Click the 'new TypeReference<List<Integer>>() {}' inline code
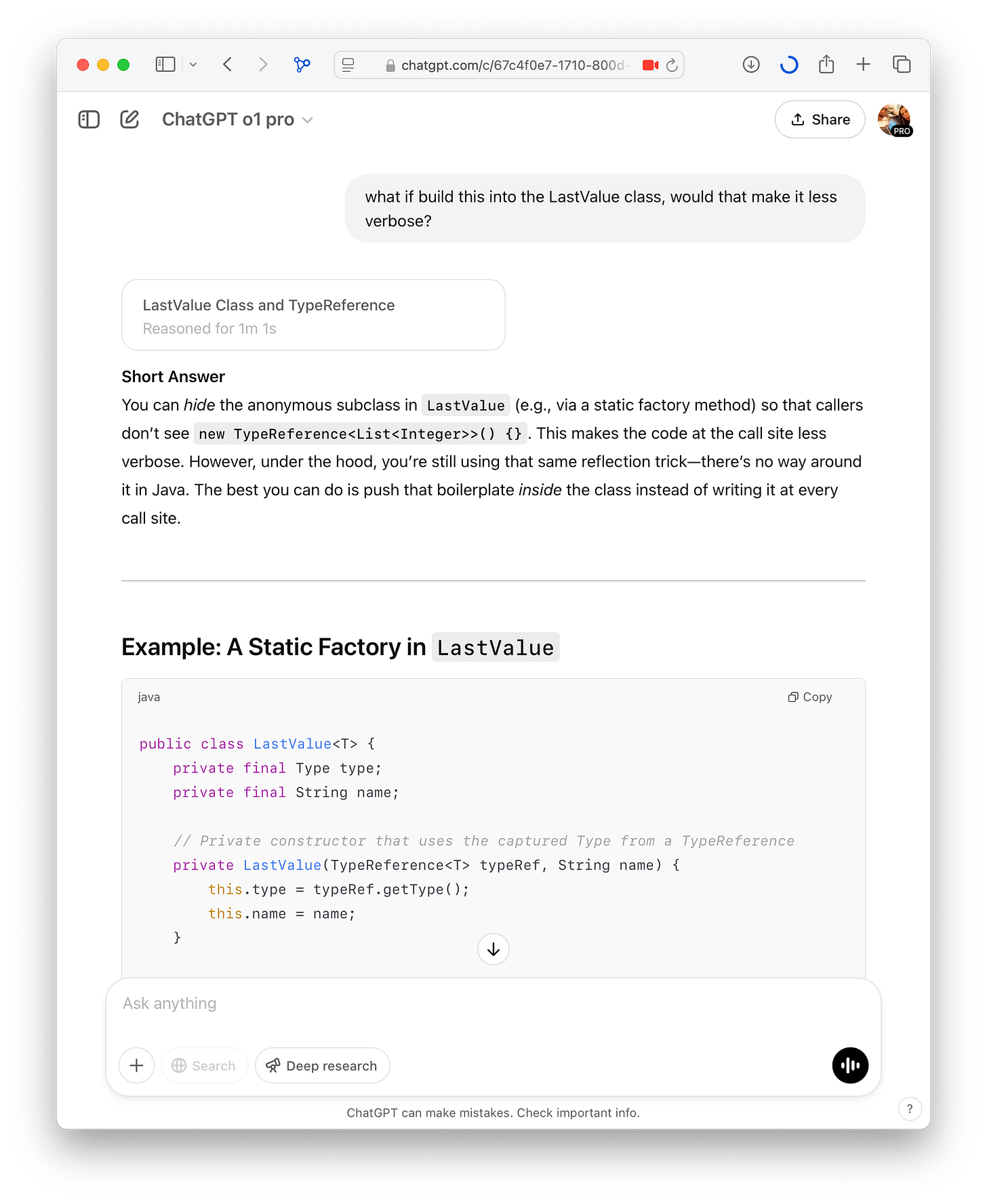 coord(361,434)
